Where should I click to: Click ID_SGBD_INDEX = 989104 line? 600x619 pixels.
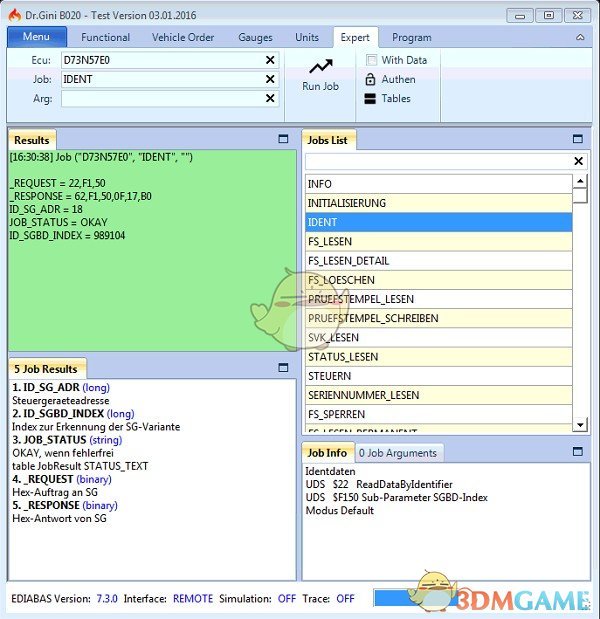pos(67,235)
